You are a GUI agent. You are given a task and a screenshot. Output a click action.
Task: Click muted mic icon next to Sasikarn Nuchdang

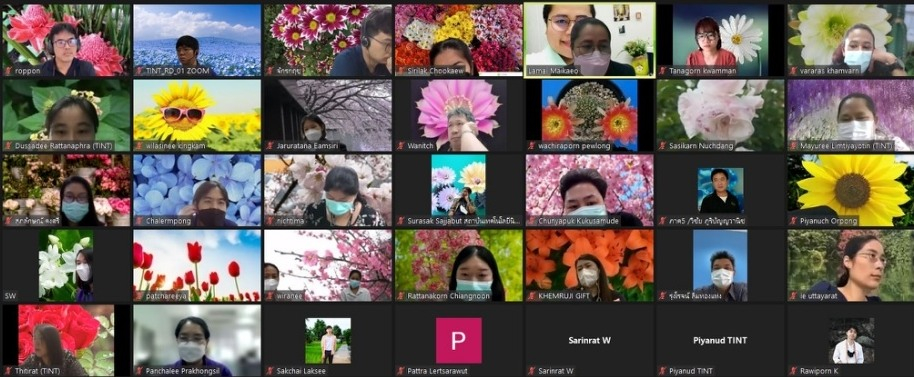point(663,146)
